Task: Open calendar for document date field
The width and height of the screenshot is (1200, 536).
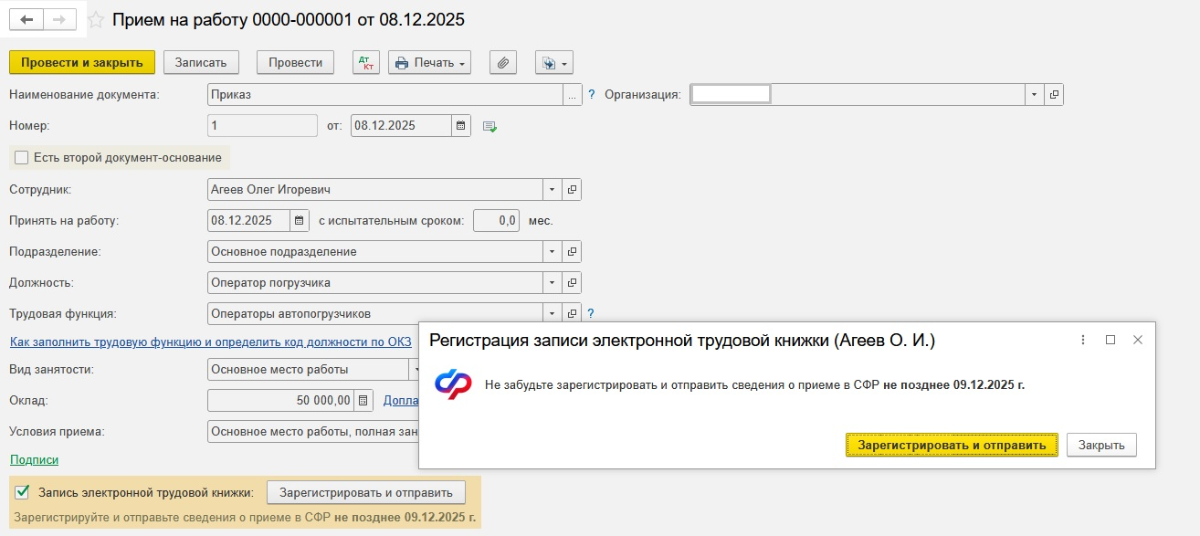Action: tap(461, 126)
